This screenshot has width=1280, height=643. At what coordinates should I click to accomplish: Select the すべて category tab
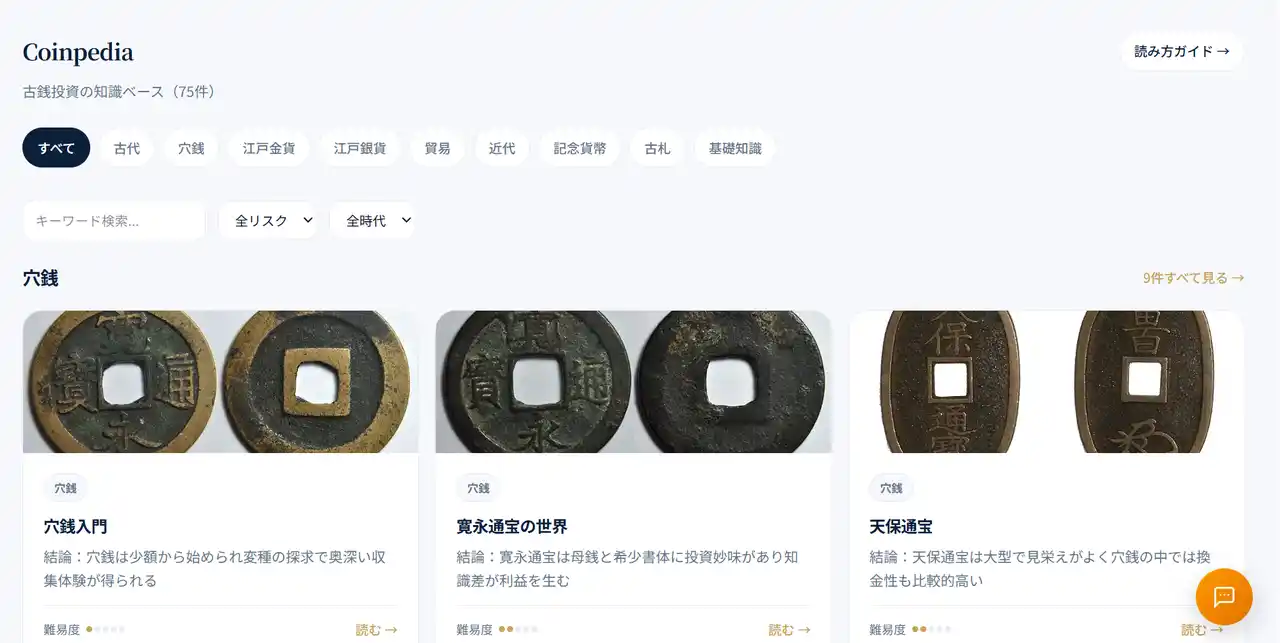[x=56, y=148]
